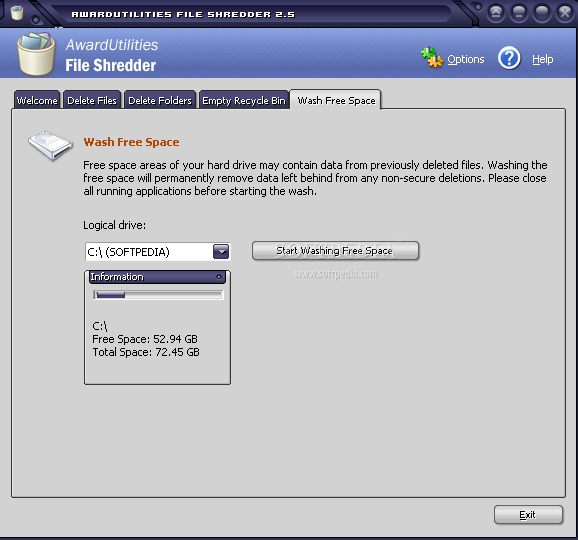
Task: Click the large File Shredder bin logo
Action: coord(36,54)
